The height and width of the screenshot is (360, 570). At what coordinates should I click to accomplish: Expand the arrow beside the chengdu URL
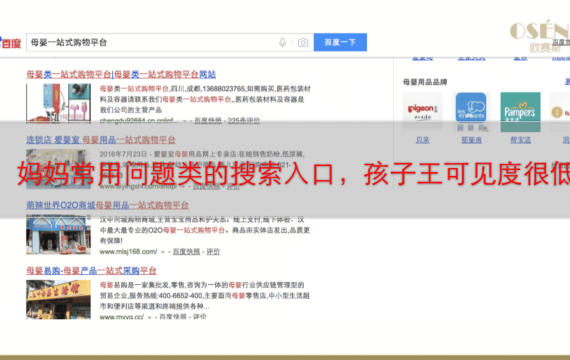click(185, 121)
